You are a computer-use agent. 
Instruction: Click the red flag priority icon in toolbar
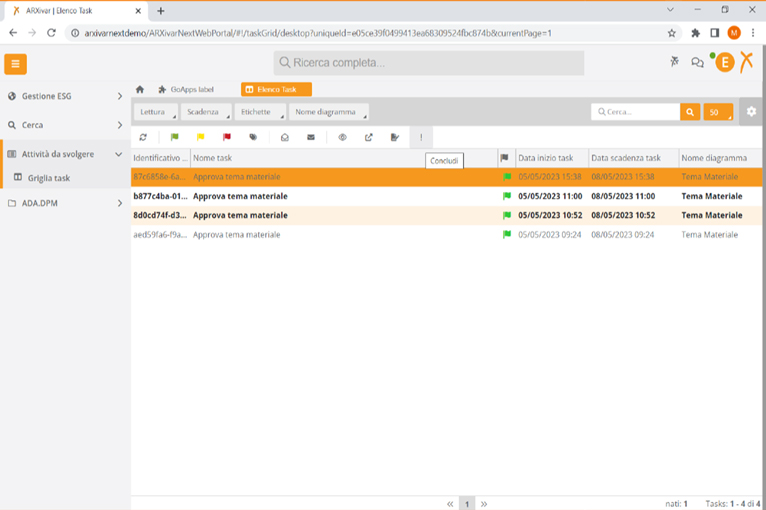click(227, 137)
